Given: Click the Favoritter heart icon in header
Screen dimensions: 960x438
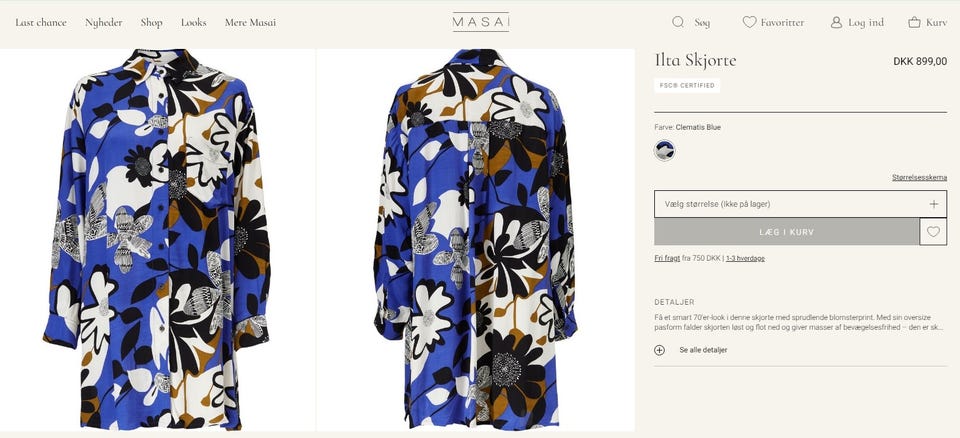Looking at the screenshot, I should (749, 22).
